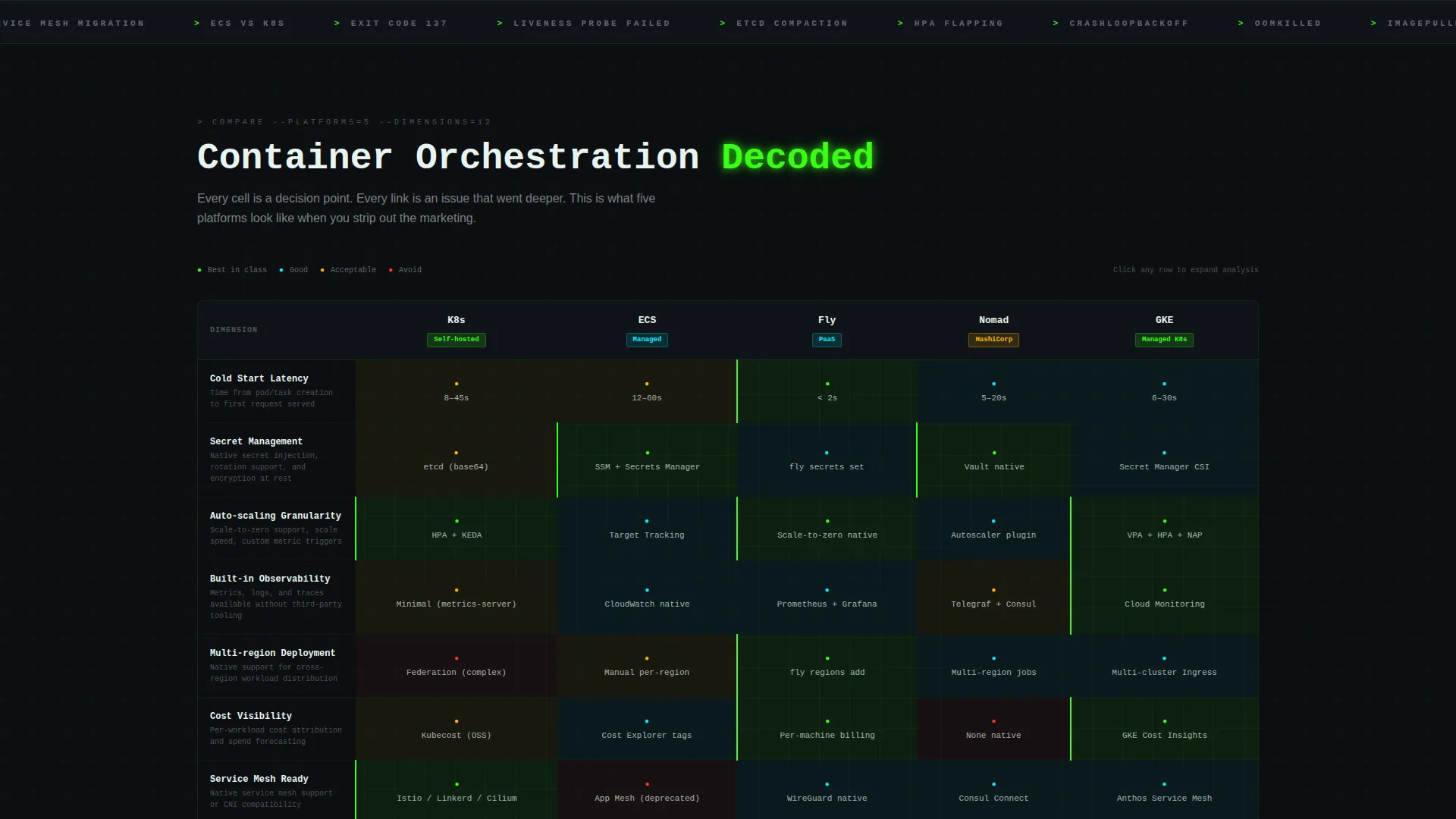Click the GKE Cost Insights cell

[1164, 729]
